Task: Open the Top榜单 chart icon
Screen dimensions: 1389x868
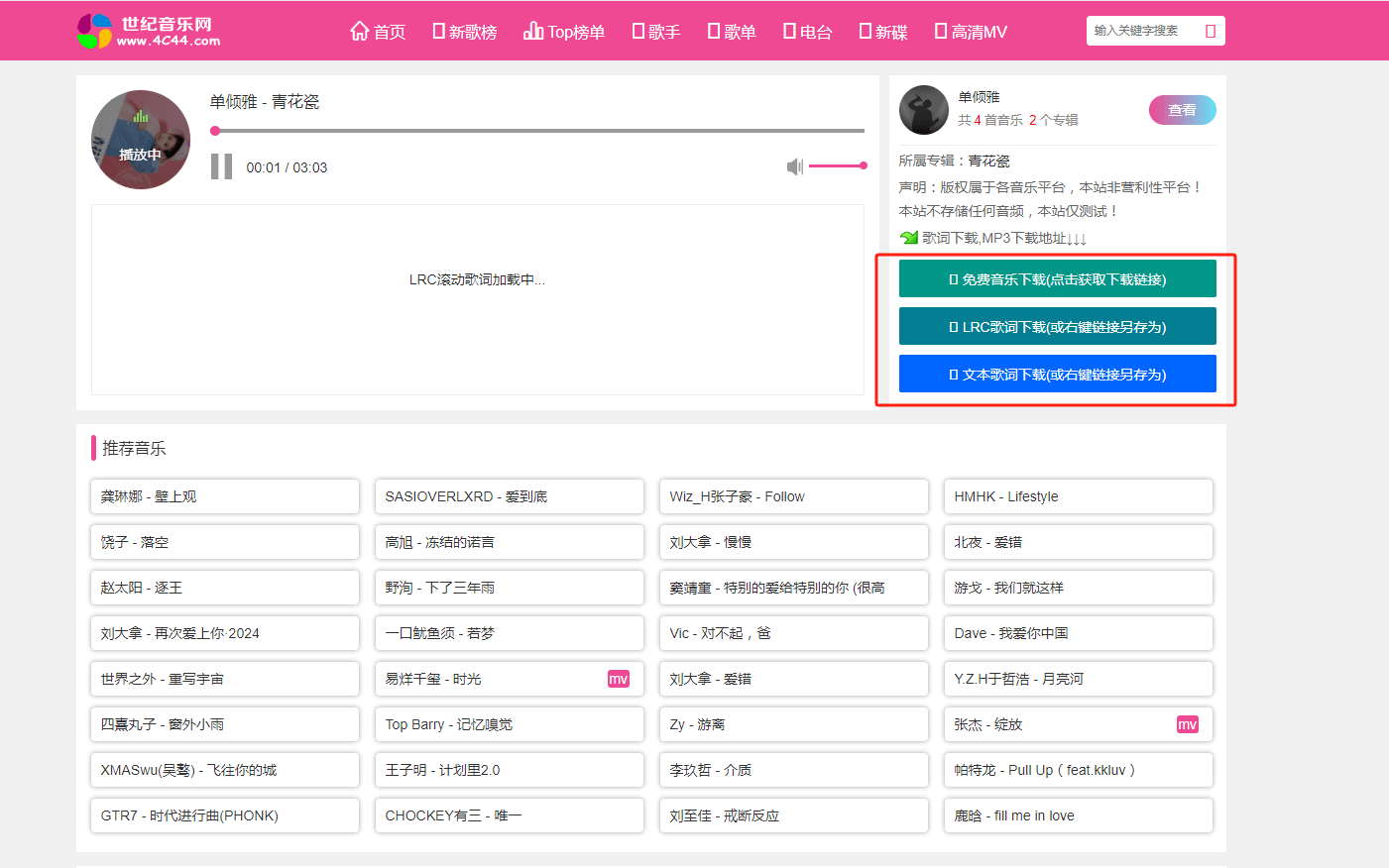Action: (533, 31)
